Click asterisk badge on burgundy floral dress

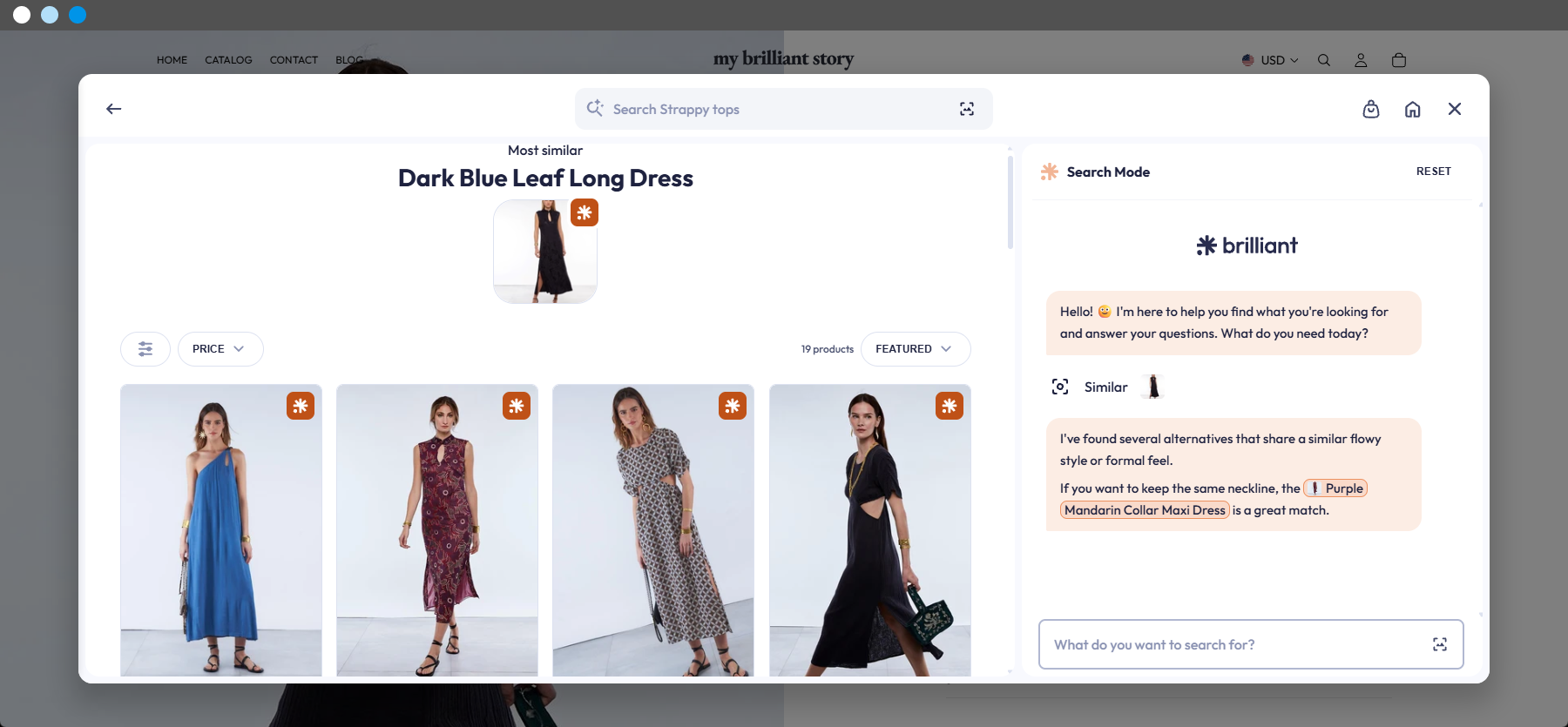(517, 406)
